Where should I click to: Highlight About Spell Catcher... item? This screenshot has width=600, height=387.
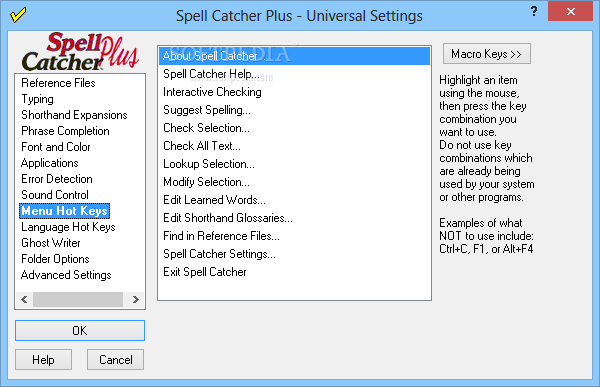(294, 56)
